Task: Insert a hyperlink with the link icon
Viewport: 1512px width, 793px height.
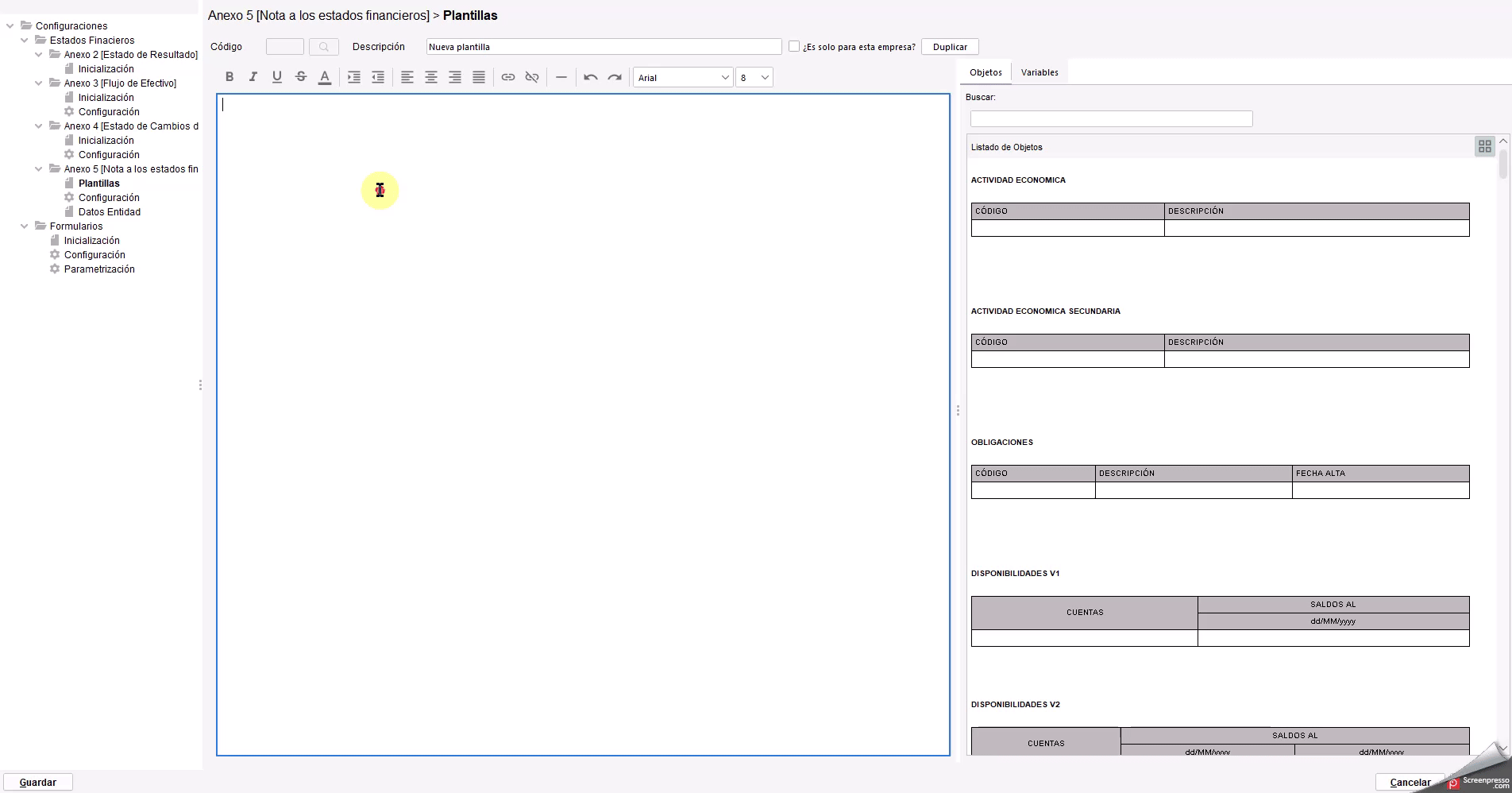Action: click(508, 77)
